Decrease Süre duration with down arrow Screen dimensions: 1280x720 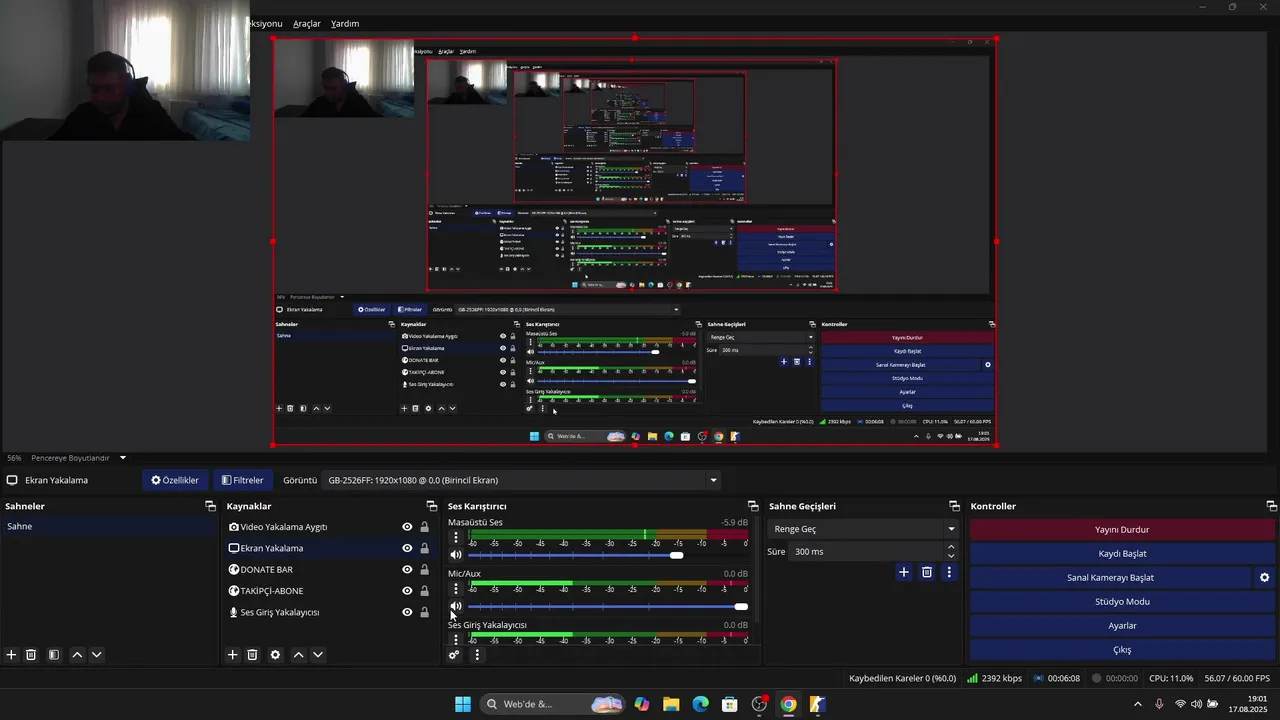click(951, 556)
